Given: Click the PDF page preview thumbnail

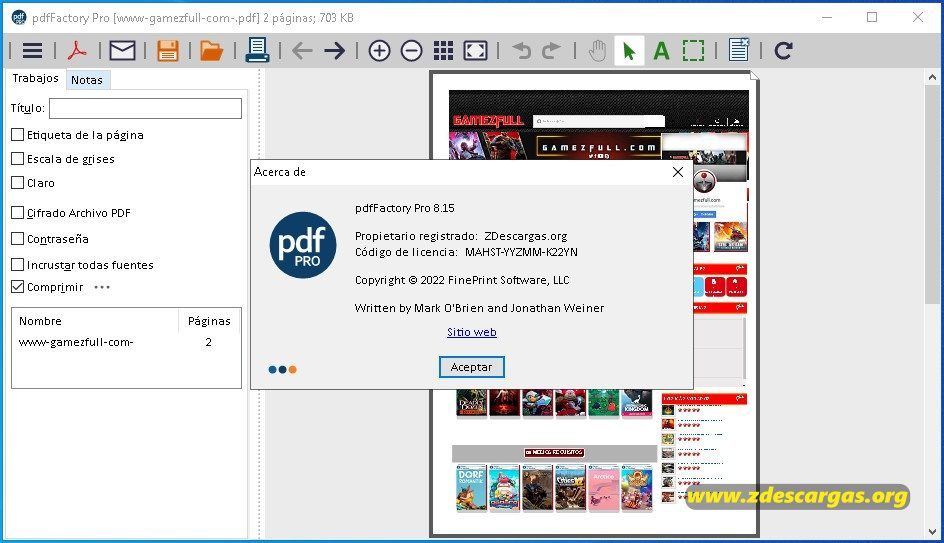Looking at the screenshot, I should pyautogui.click(x=594, y=304).
